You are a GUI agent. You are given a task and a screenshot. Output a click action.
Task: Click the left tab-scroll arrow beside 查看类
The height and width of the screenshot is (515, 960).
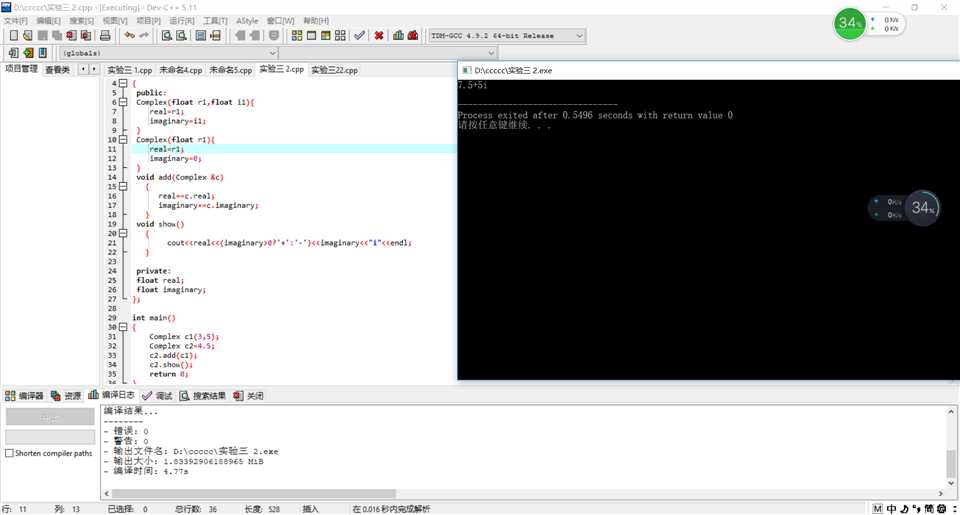pyautogui.click(x=84, y=69)
